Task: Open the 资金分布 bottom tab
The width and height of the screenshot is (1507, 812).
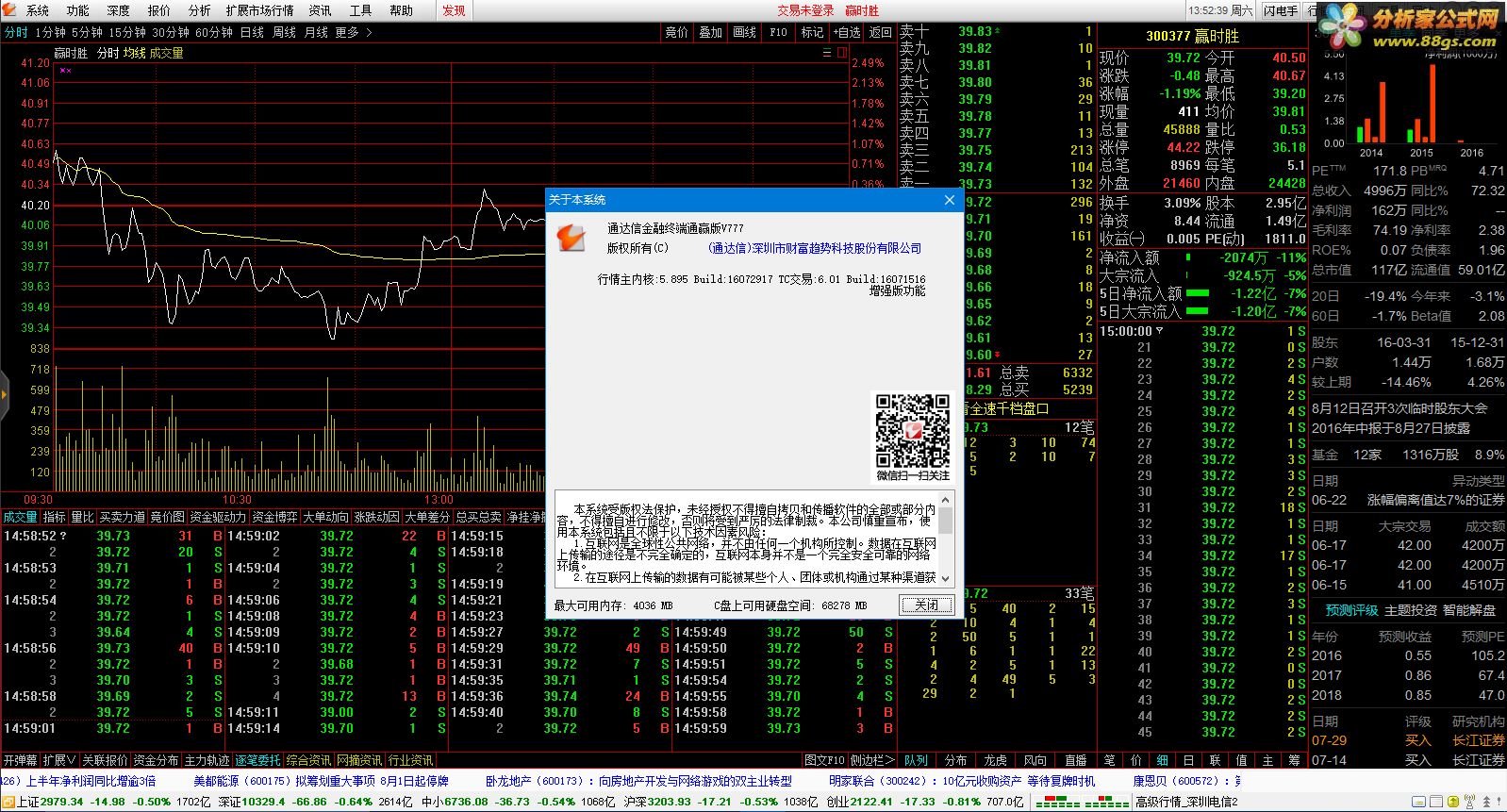Action: coord(156,760)
